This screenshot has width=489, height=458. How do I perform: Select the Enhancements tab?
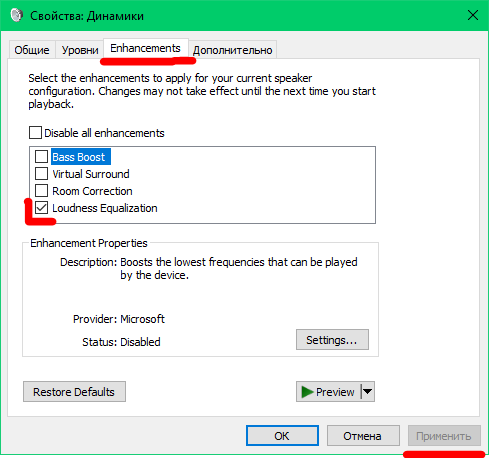pyautogui.click(x=146, y=49)
